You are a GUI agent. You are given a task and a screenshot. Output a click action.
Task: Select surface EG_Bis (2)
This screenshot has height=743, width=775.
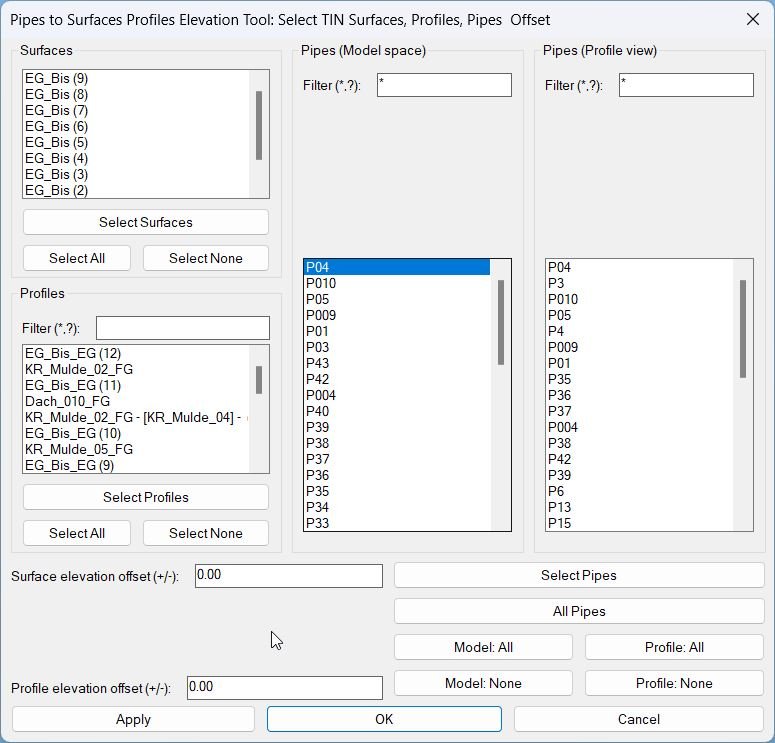coord(136,190)
